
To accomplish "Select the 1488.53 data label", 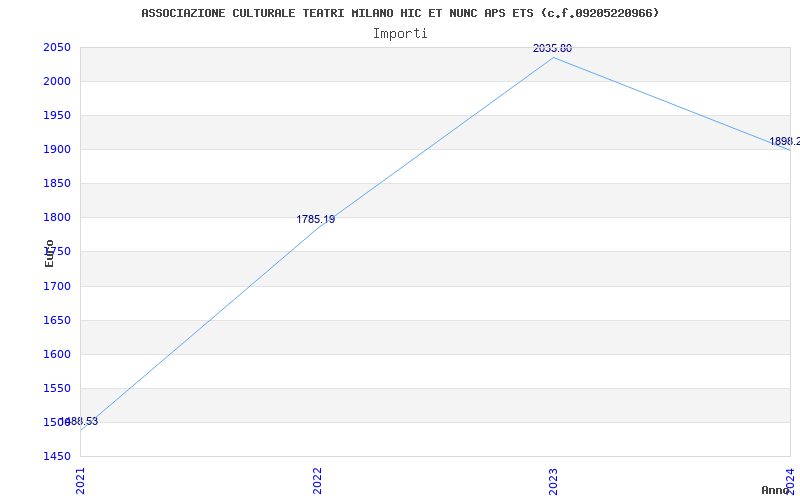I will (x=79, y=421).
